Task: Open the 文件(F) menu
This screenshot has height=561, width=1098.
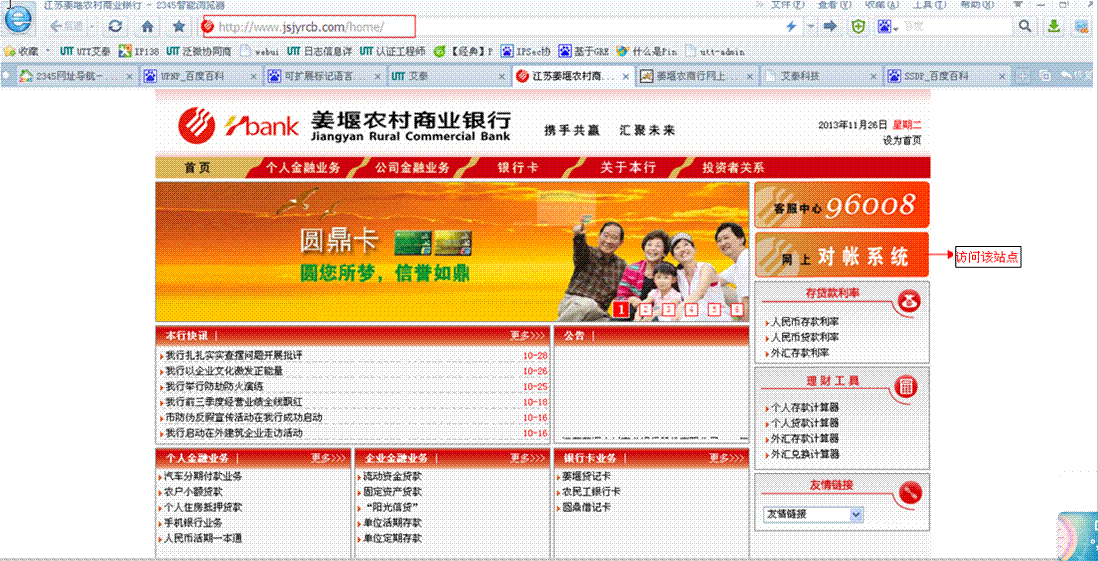Action: pyautogui.click(x=788, y=4)
